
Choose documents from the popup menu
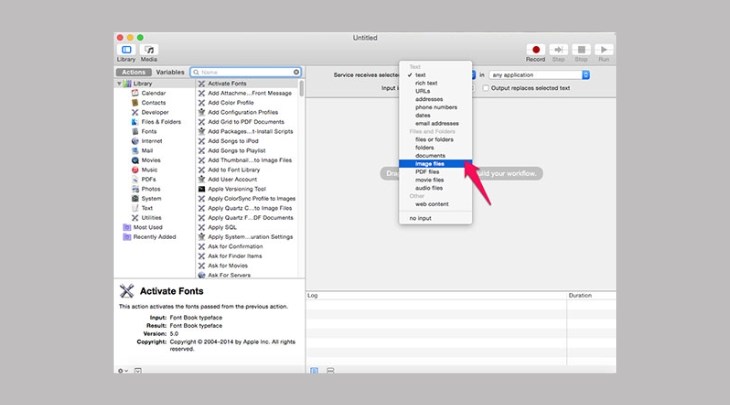pyautogui.click(x=435, y=155)
